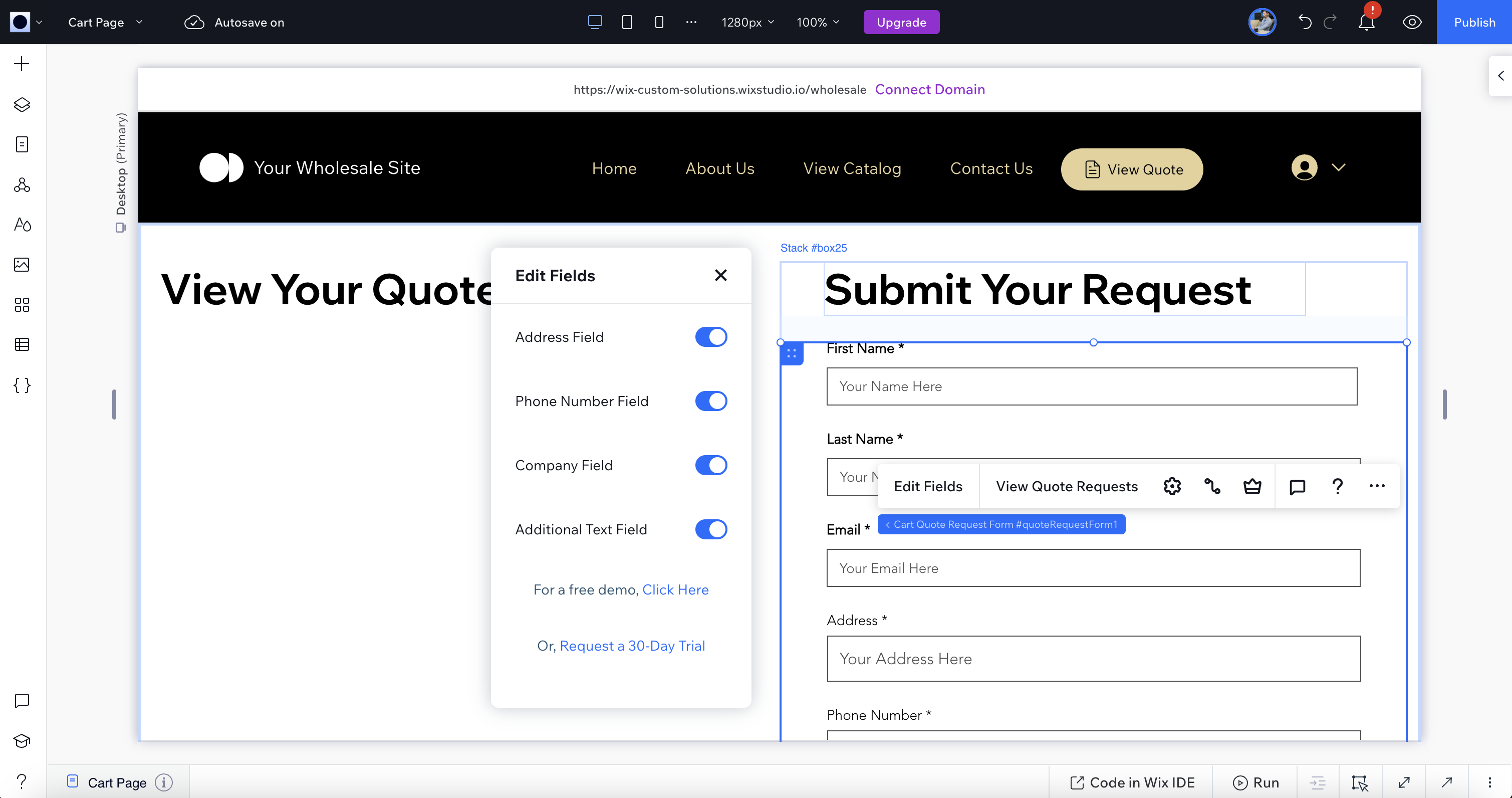Screen dimensions: 1512x798
Task: Click the Your Address Here input
Action: click(x=1094, y=659)
